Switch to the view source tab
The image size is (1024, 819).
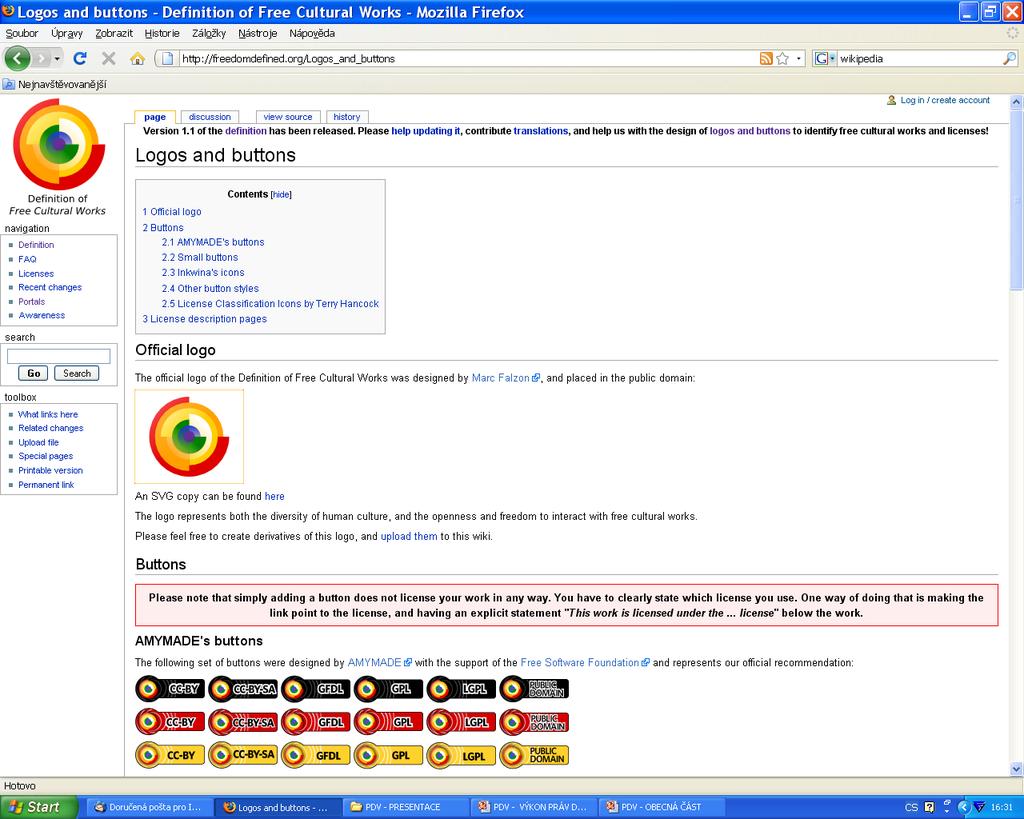pyautogui.click(x=288, y=117)
